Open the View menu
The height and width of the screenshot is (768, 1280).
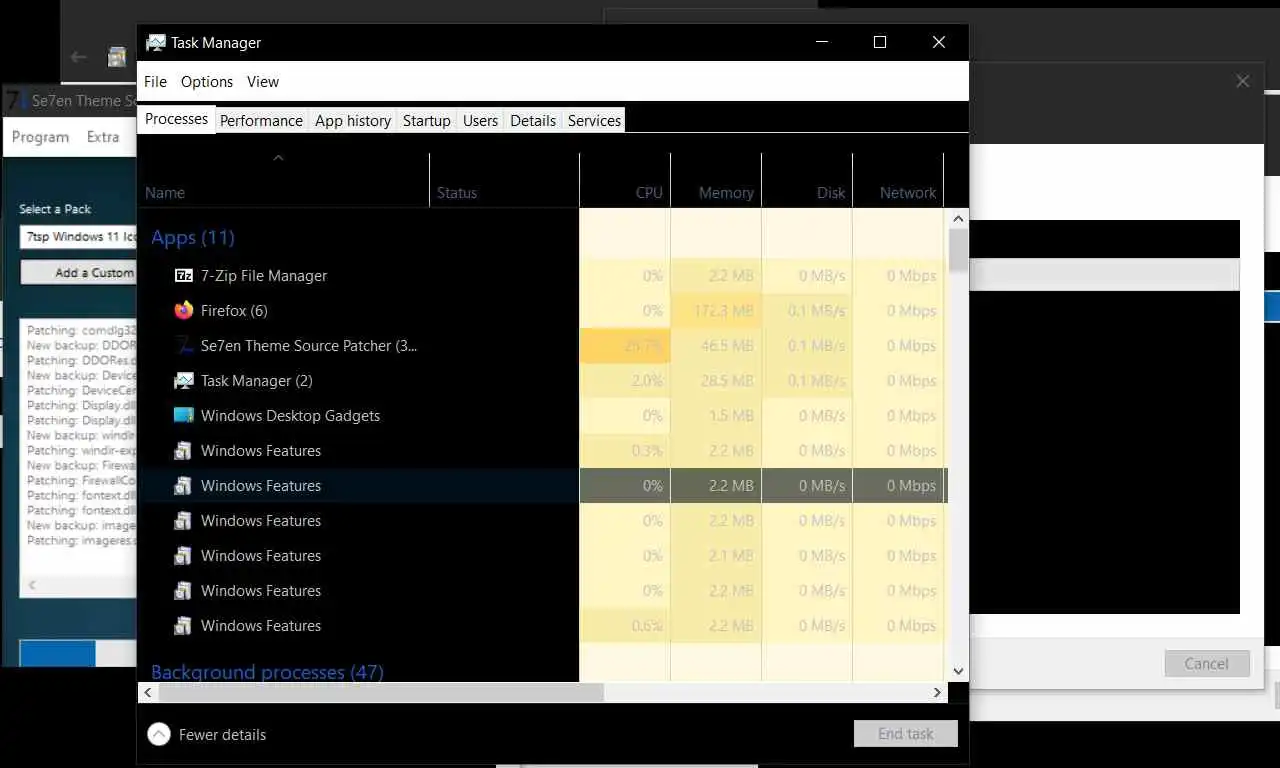click(263, 82)
